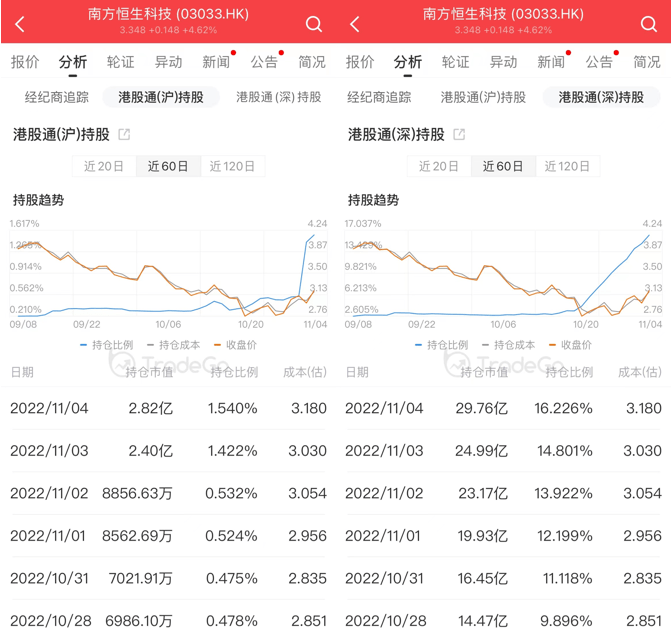This screenshot has width=671, height=639.
Task: Switch to 报价 tab in the left panel
Action: [x=25, y=62]
